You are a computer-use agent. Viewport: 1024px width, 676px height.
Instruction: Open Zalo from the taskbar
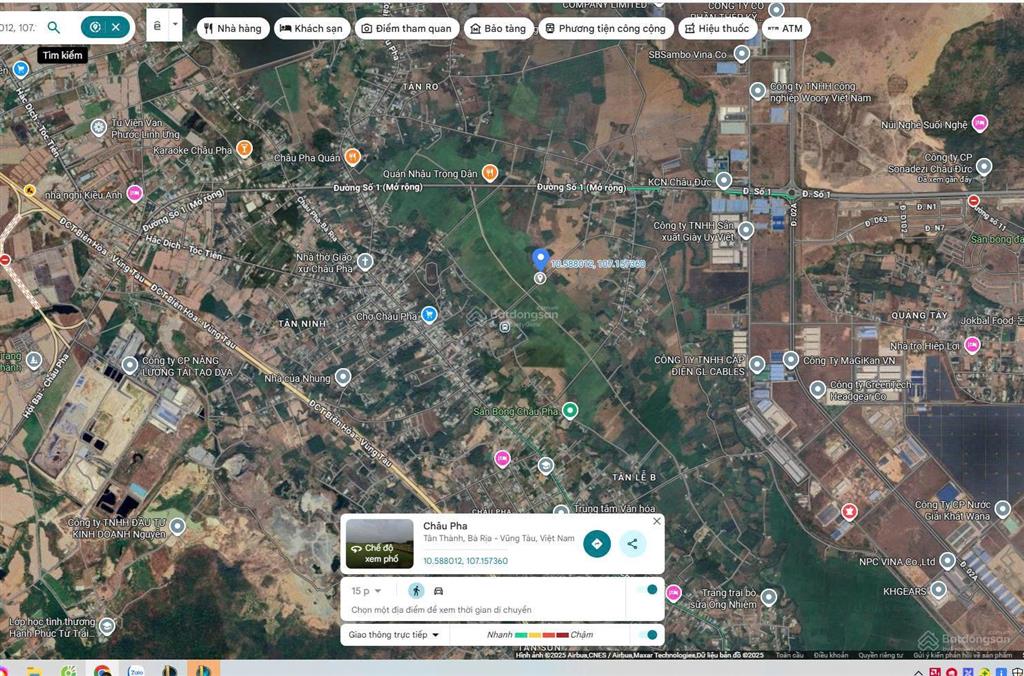135,670
